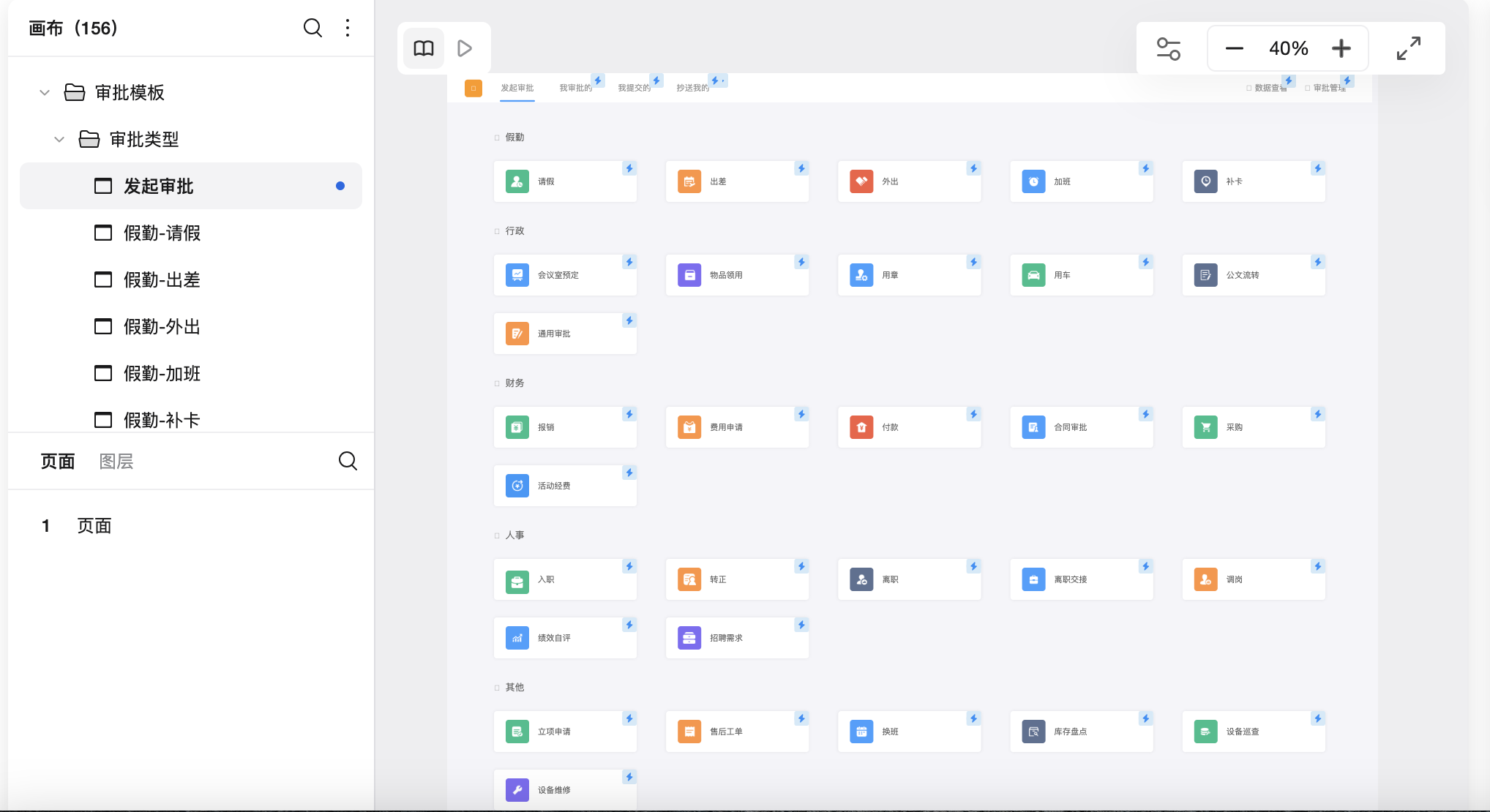This screenshot has height=812, width=1490.
Task: Click the green 设备巡查 icon
Action: 1206,732
